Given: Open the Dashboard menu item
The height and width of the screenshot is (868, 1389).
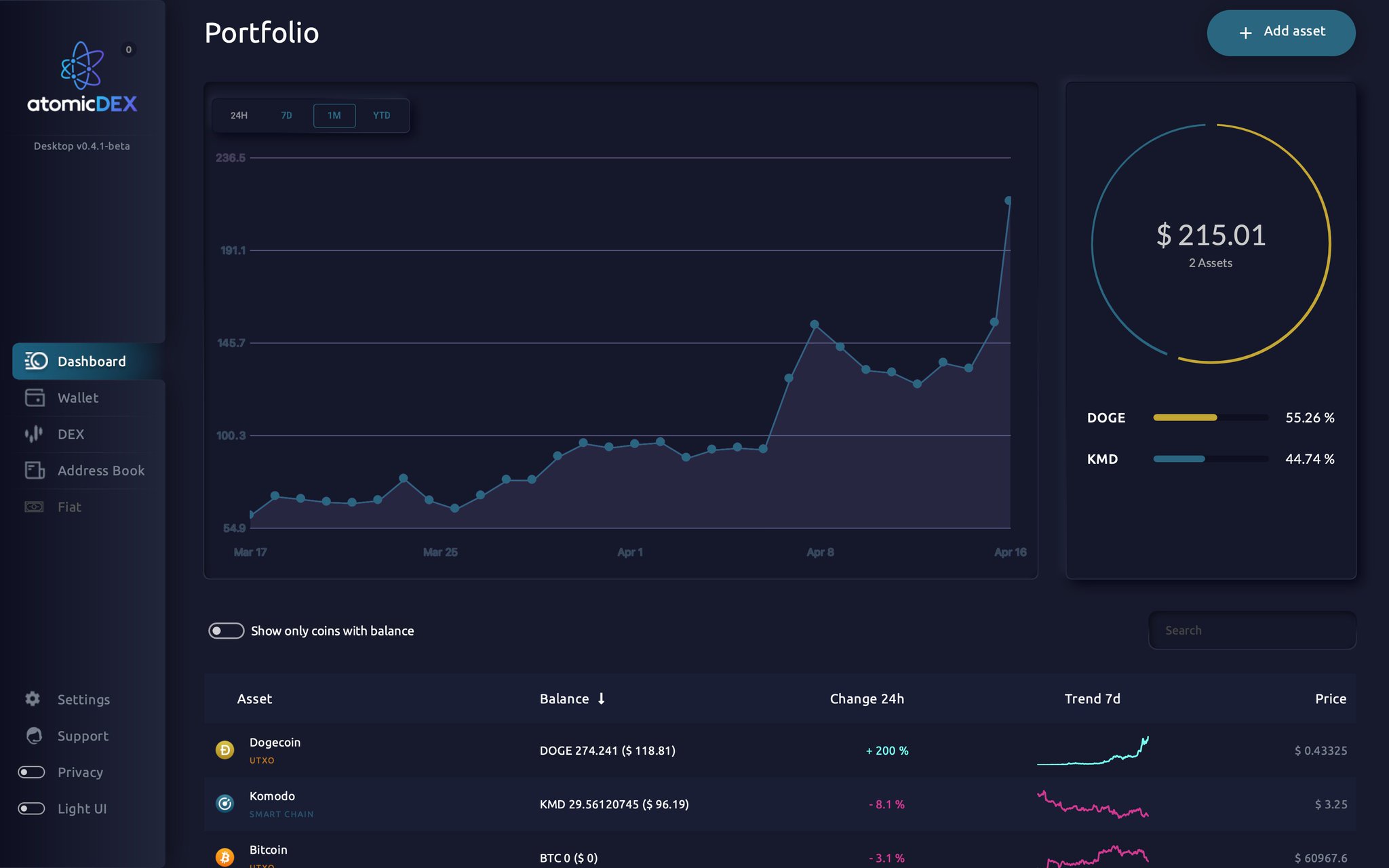Looking at the screenshot, I should coord(88,361).
